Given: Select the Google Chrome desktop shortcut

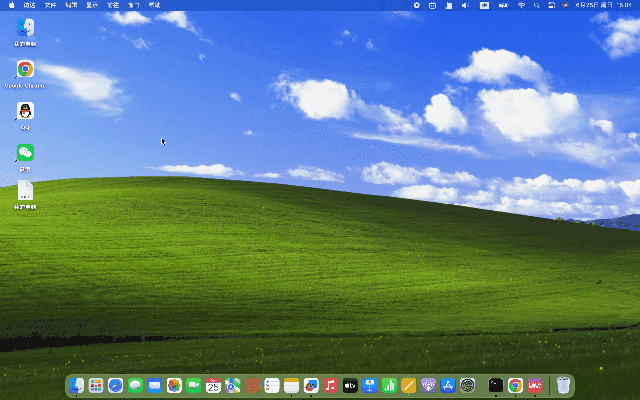Looking at the screenshot, I should click(25, 69).
